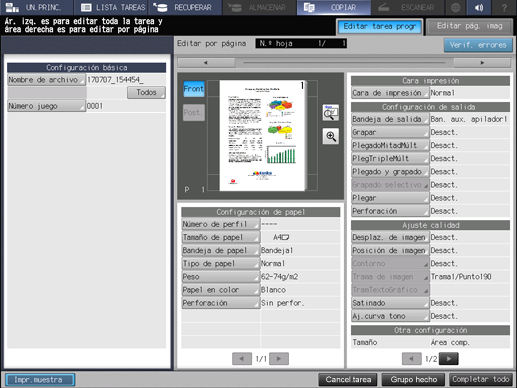
Task: Open Tamaño de papel setting
Action: pyautogui.click(x=220, y=237)
